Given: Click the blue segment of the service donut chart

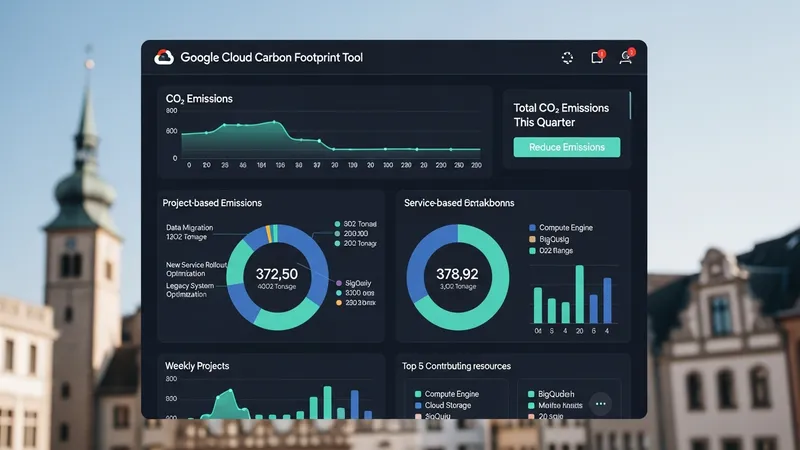Looking at the screenshot, I should point(428,260).
